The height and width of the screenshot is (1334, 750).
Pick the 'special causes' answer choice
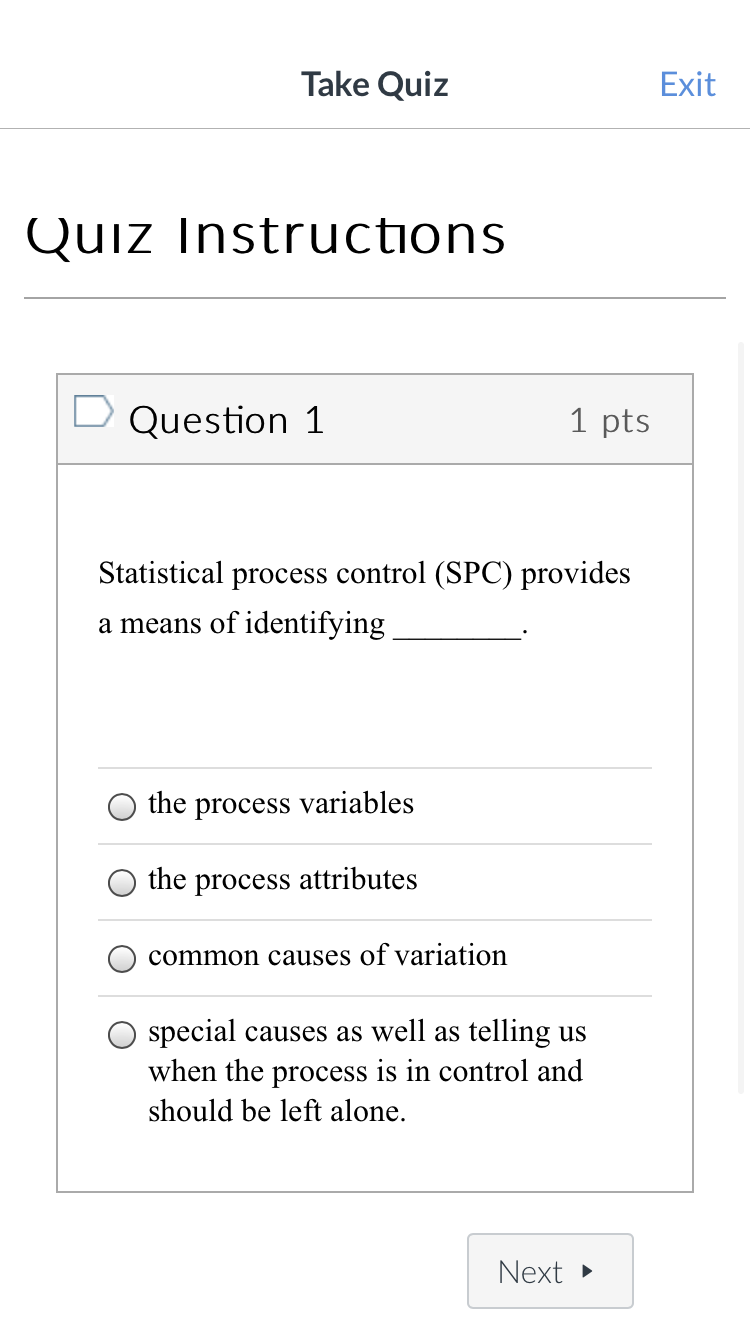pos(121,1034)
